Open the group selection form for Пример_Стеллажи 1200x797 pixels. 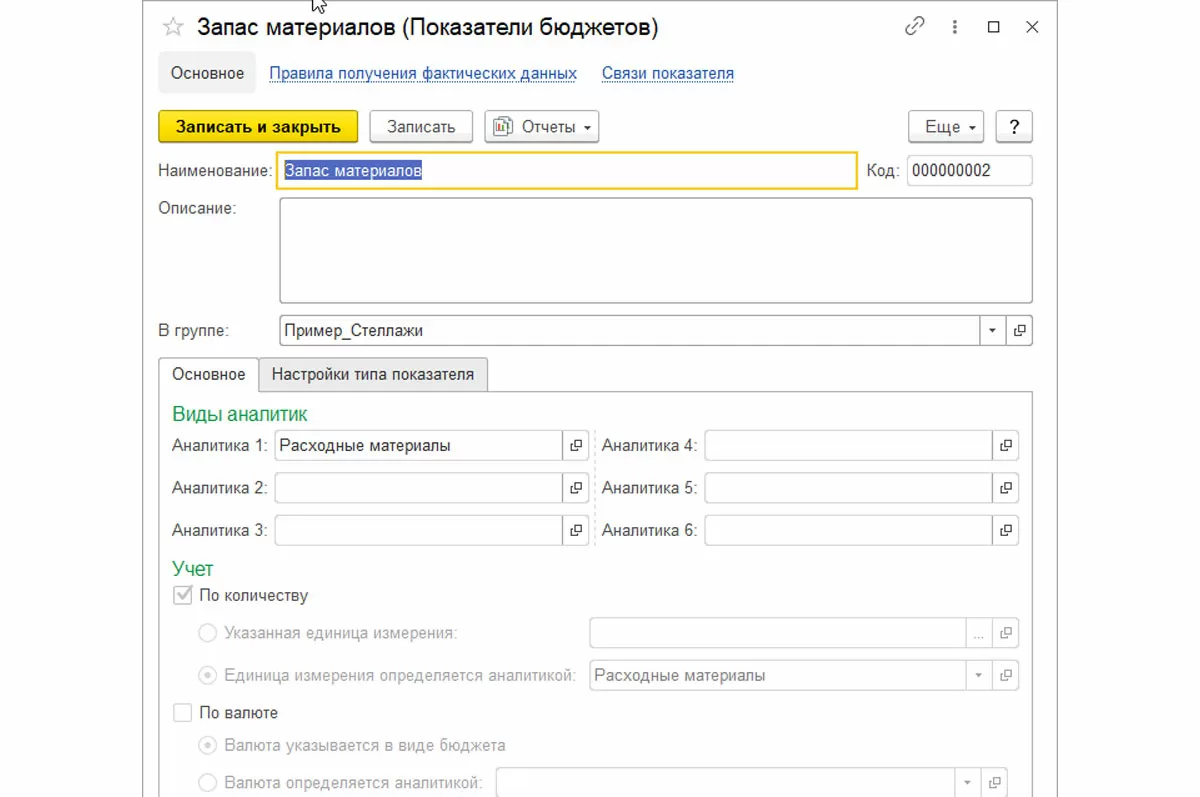[1019, 331]
